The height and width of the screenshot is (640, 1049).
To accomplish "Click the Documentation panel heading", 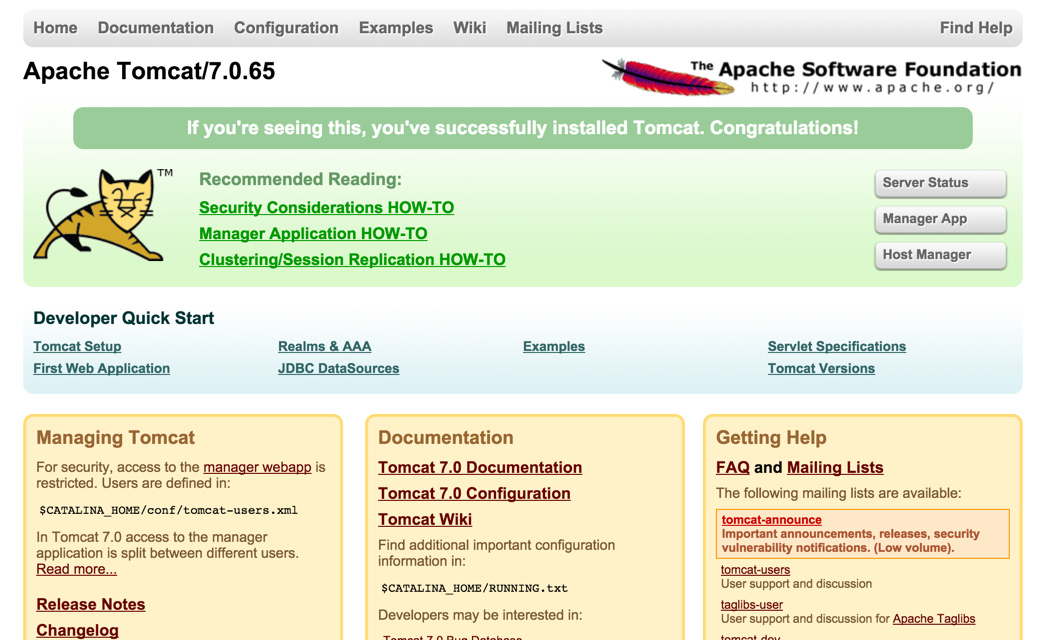I will coord(446,438).
